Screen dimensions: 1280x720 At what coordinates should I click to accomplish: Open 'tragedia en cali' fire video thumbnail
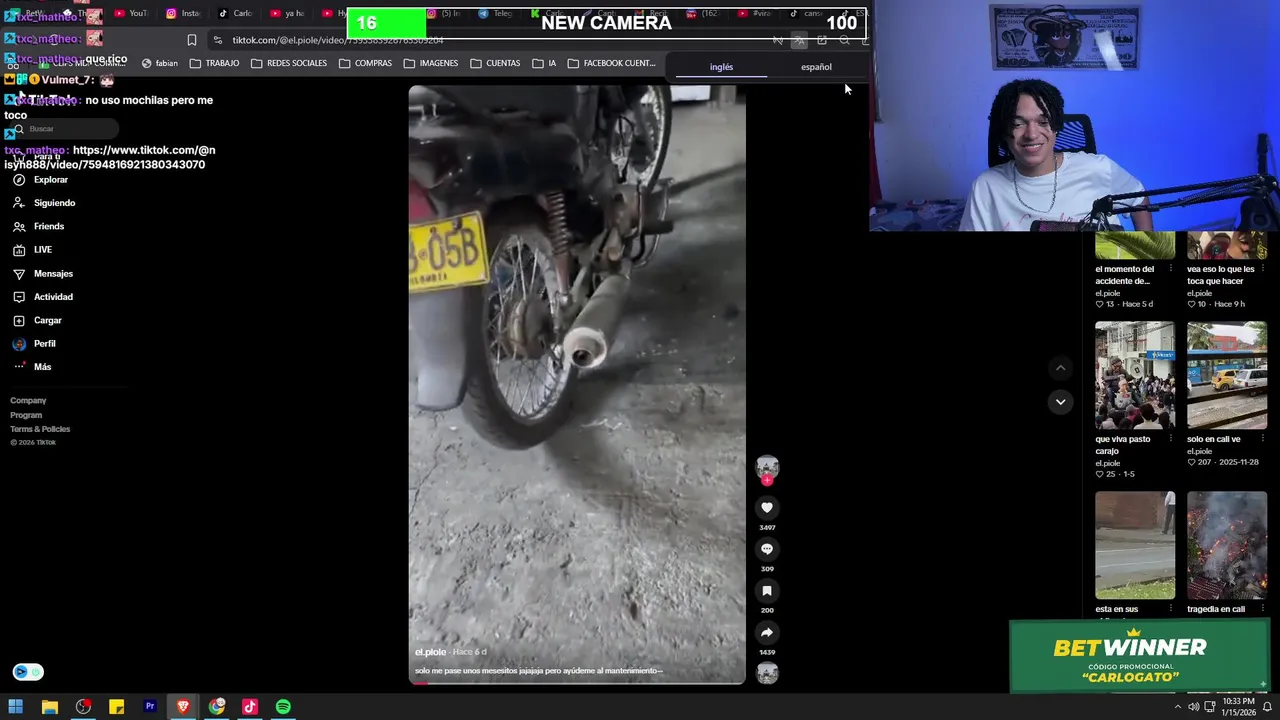tap(1227, 545)
